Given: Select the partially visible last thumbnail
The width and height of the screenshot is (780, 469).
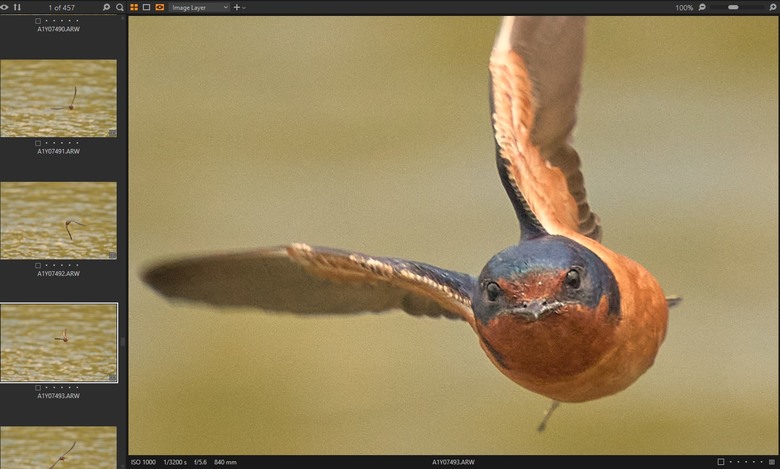Looking at the screenshot, I should [x=59, y=448].
